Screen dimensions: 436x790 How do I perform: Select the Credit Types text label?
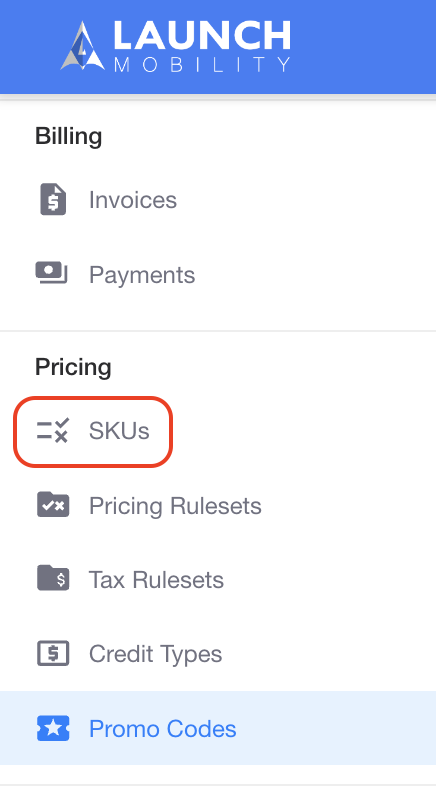coord(155,654)
